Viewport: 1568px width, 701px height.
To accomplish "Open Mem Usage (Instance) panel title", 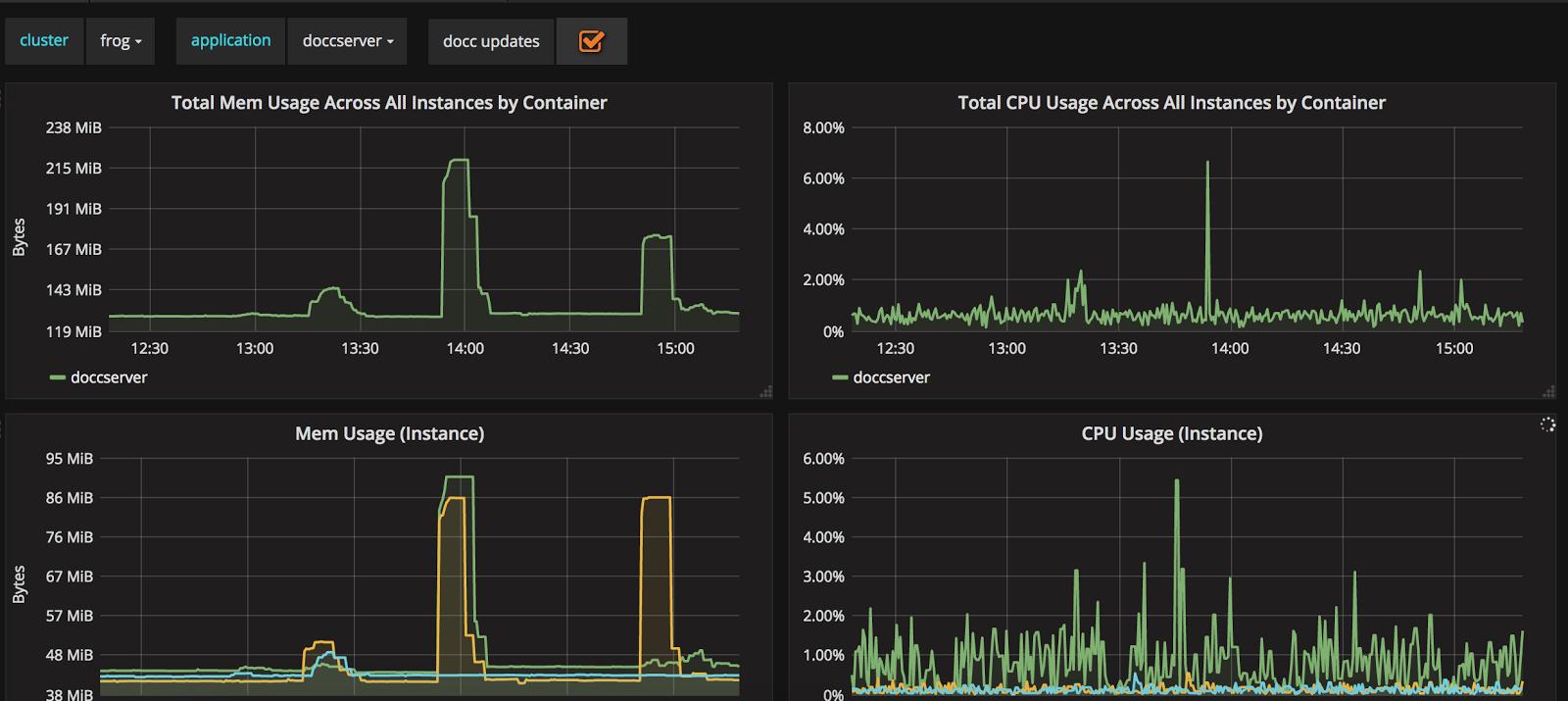I will [x=389, y=433].
